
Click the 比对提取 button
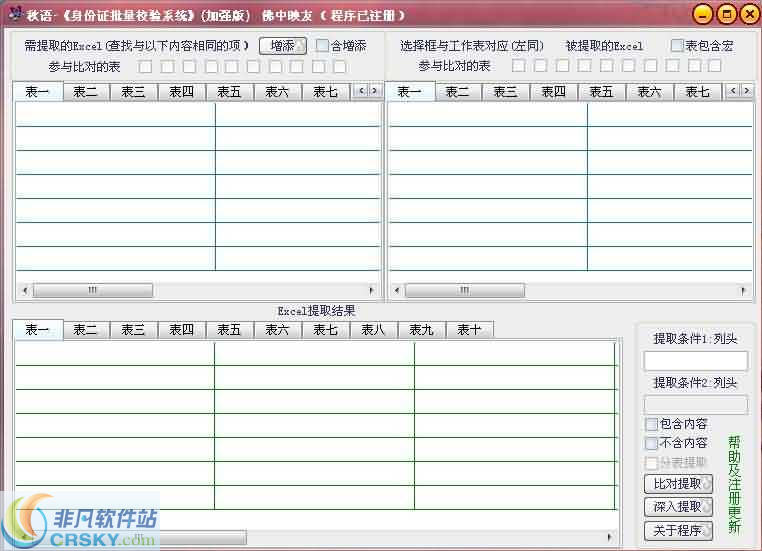(678, 483)
